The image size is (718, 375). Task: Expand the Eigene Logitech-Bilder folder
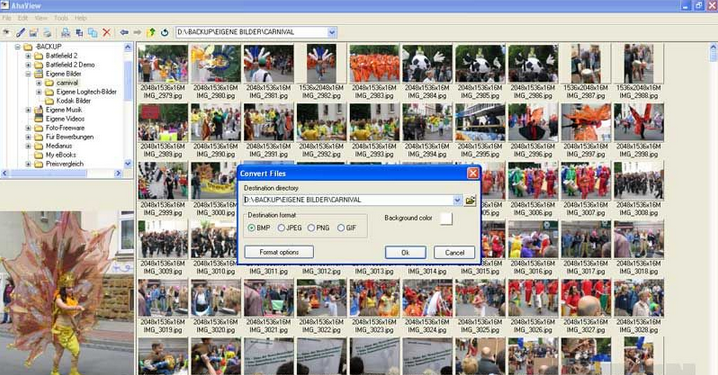pos(39,92)
